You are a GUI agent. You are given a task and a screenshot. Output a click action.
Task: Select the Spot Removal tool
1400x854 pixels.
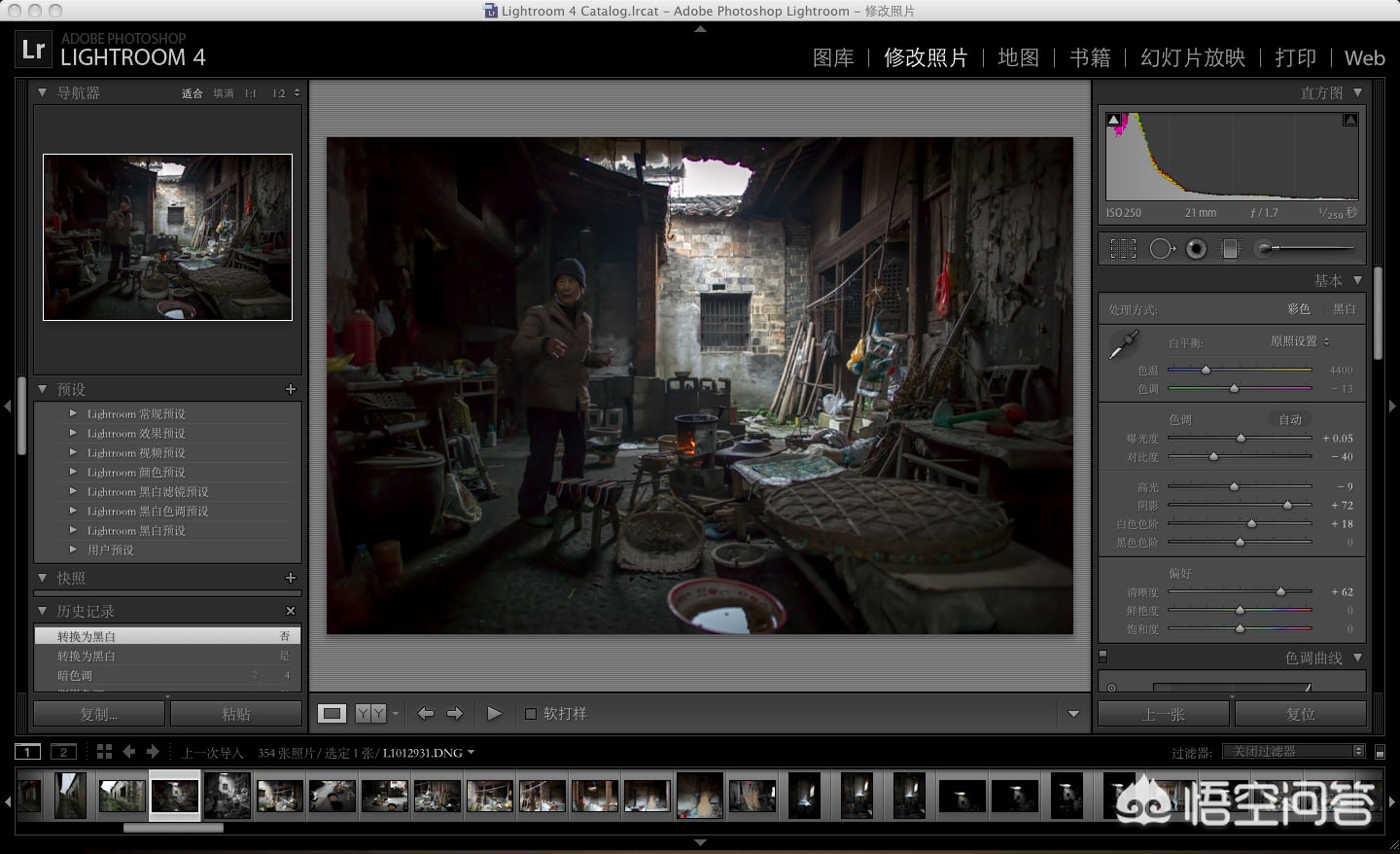[1161, 249]
